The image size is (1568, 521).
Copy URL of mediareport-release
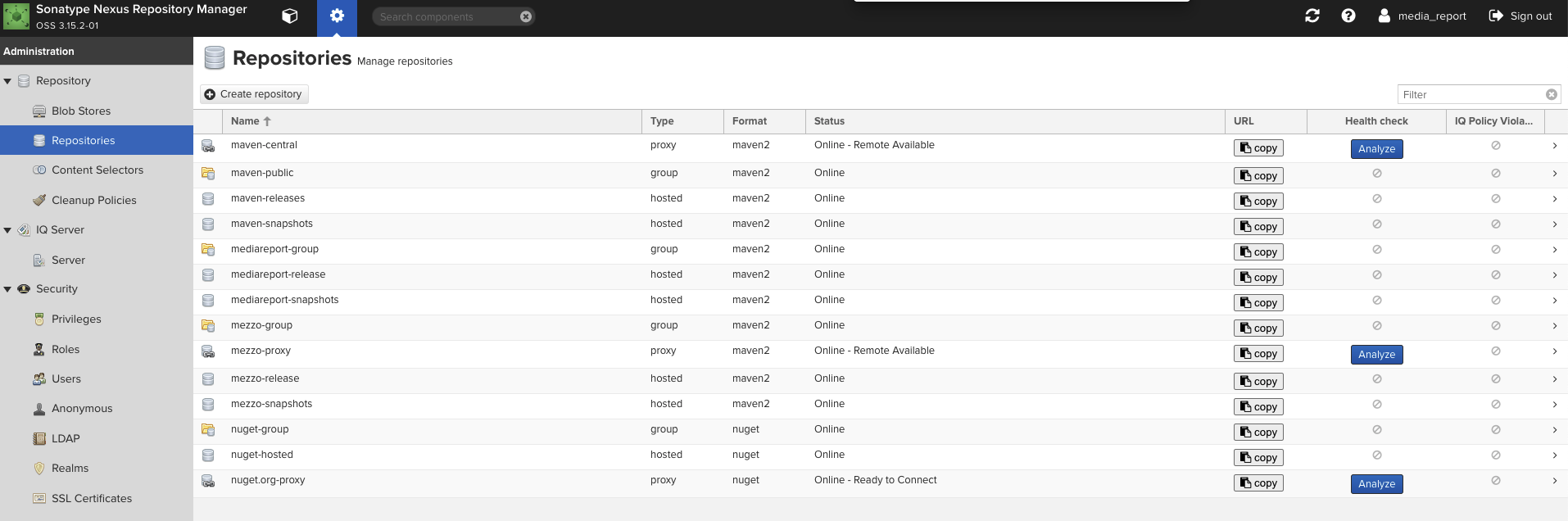click(1258, 278)
